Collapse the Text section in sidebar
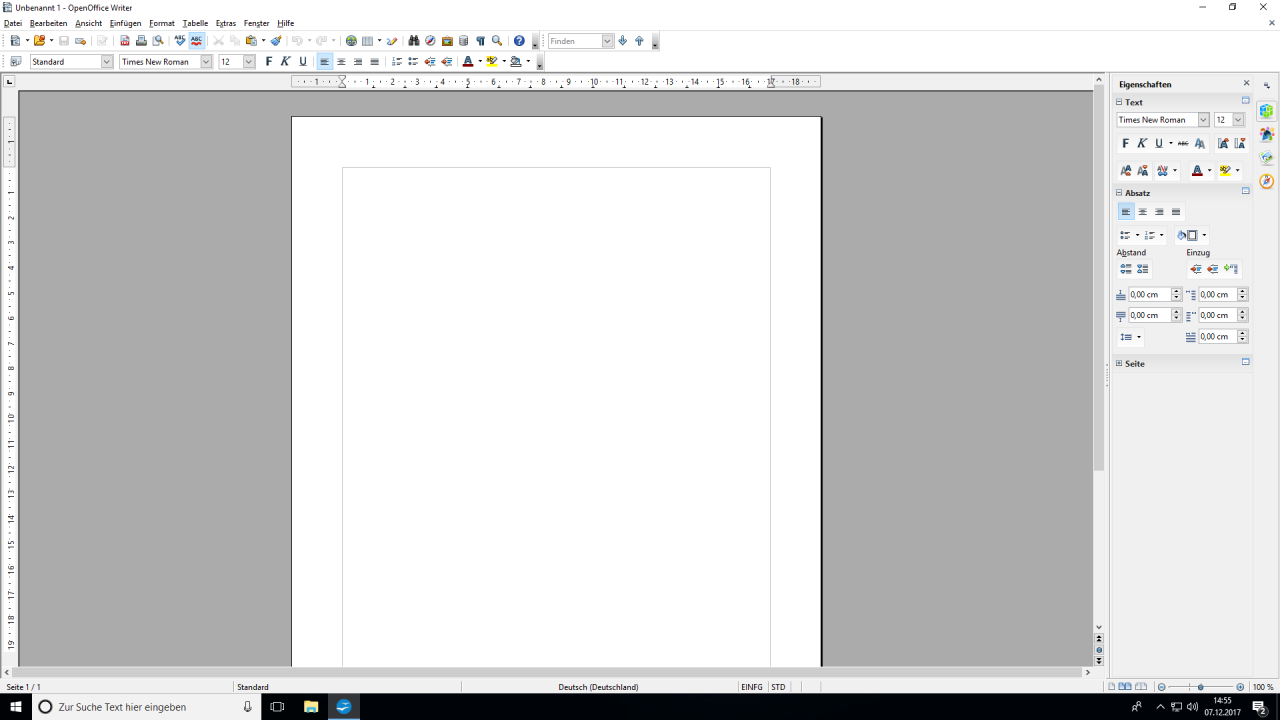1280x720 pixels. [1120, 102]
